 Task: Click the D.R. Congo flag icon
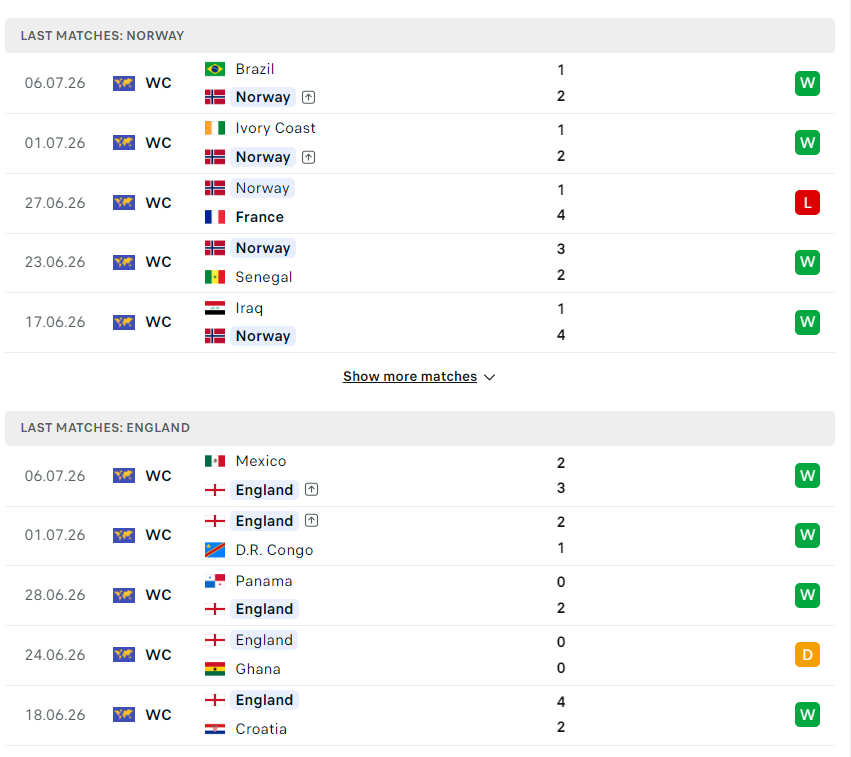tap(215, 550)
